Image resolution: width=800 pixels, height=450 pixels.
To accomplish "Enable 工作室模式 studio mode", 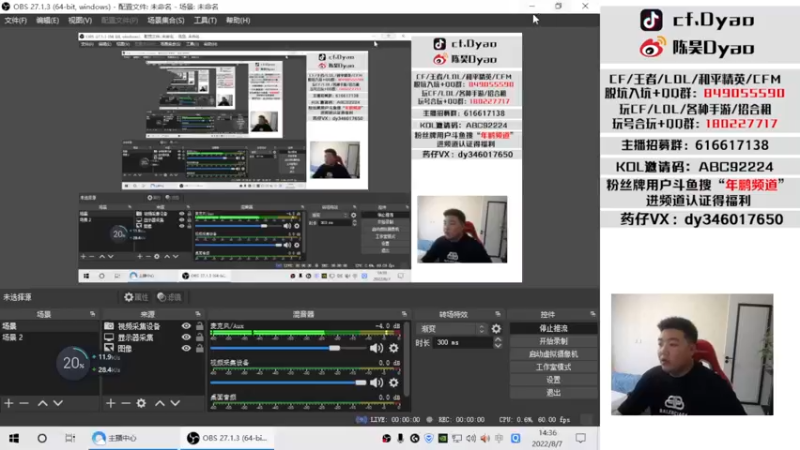I will [x=554, y=367].
